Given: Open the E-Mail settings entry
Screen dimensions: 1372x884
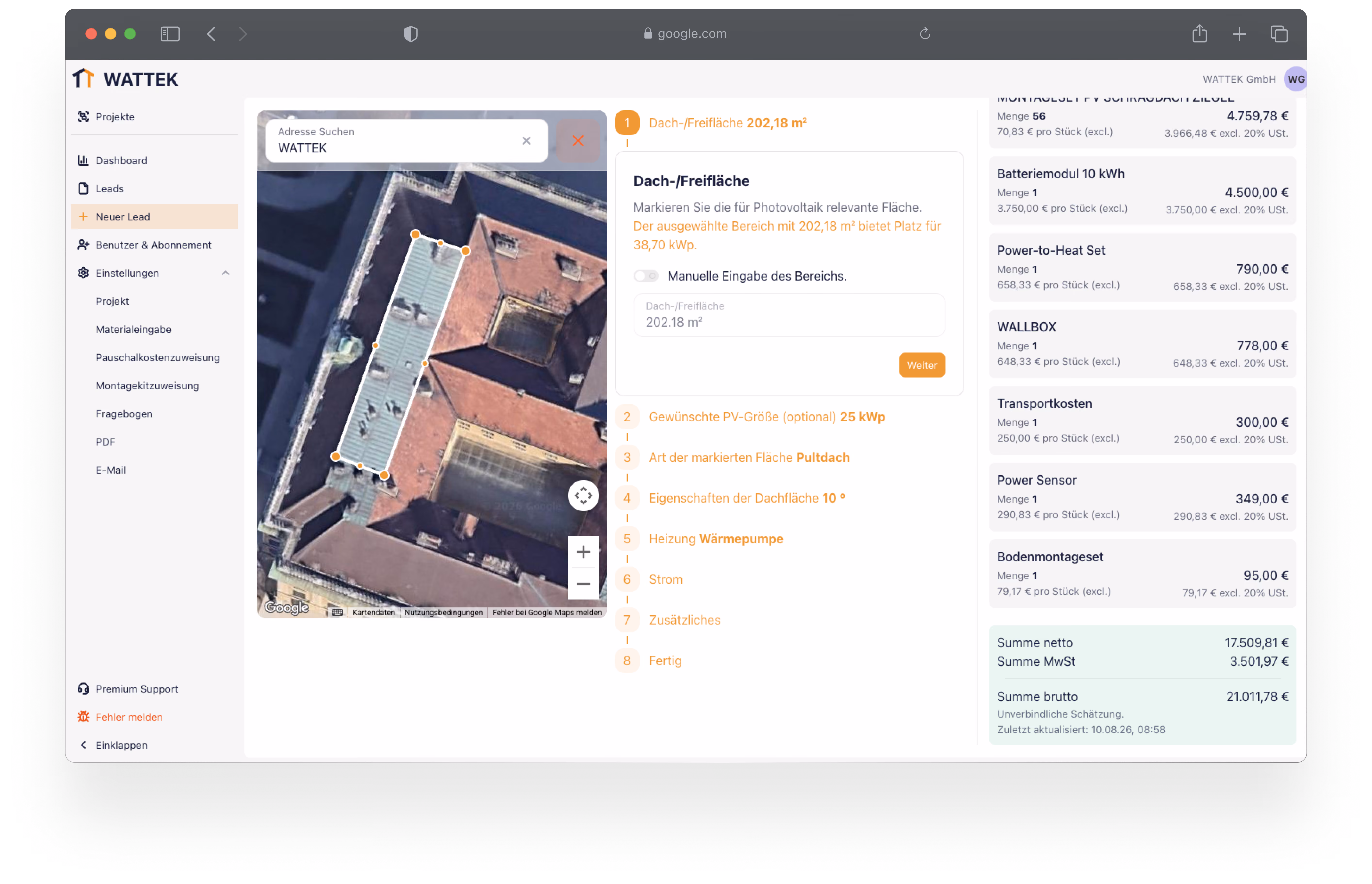Looking at the screenshot, I should tap(111, 470).
